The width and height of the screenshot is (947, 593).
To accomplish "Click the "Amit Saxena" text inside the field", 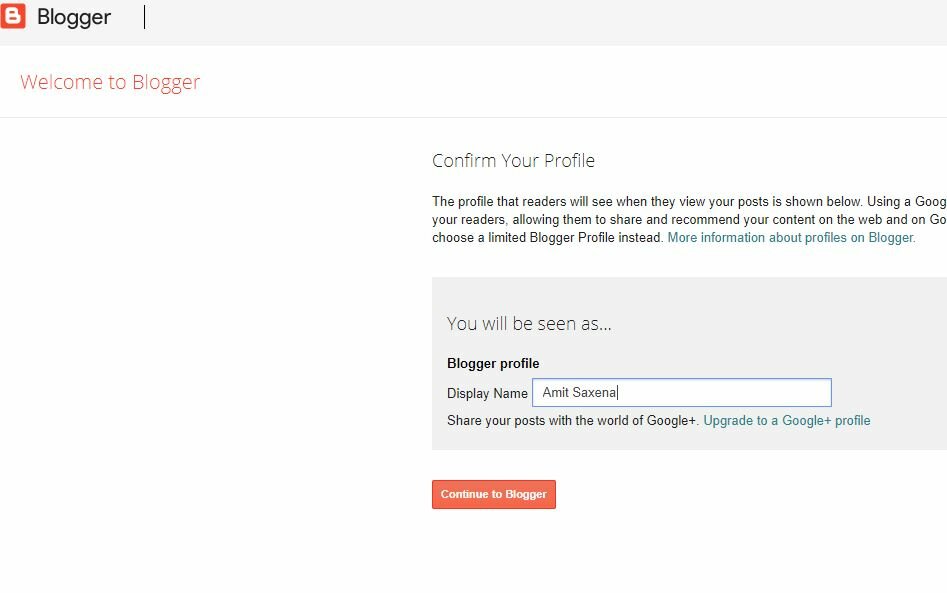I will [x=579, y=393].
